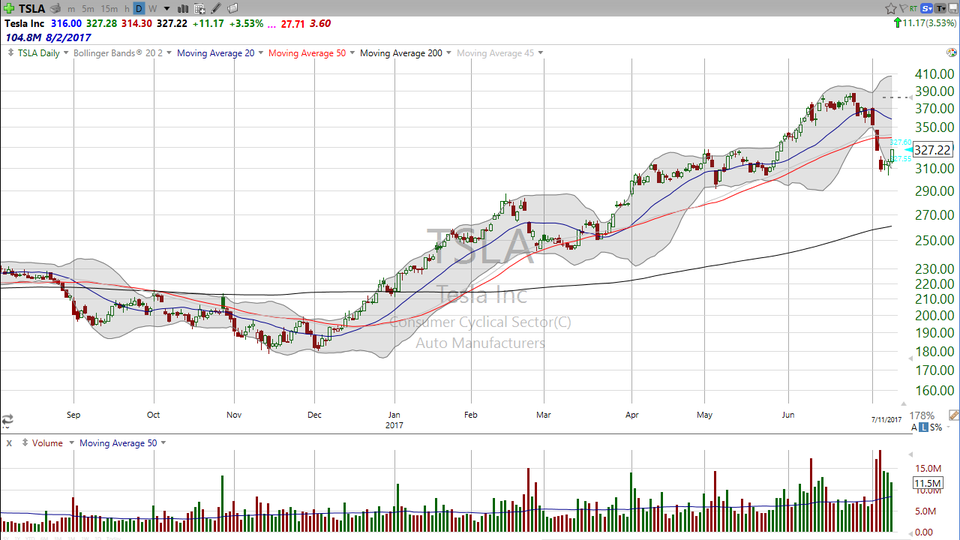
Task: Click the Moving Average 200 label
Action: 401,53
